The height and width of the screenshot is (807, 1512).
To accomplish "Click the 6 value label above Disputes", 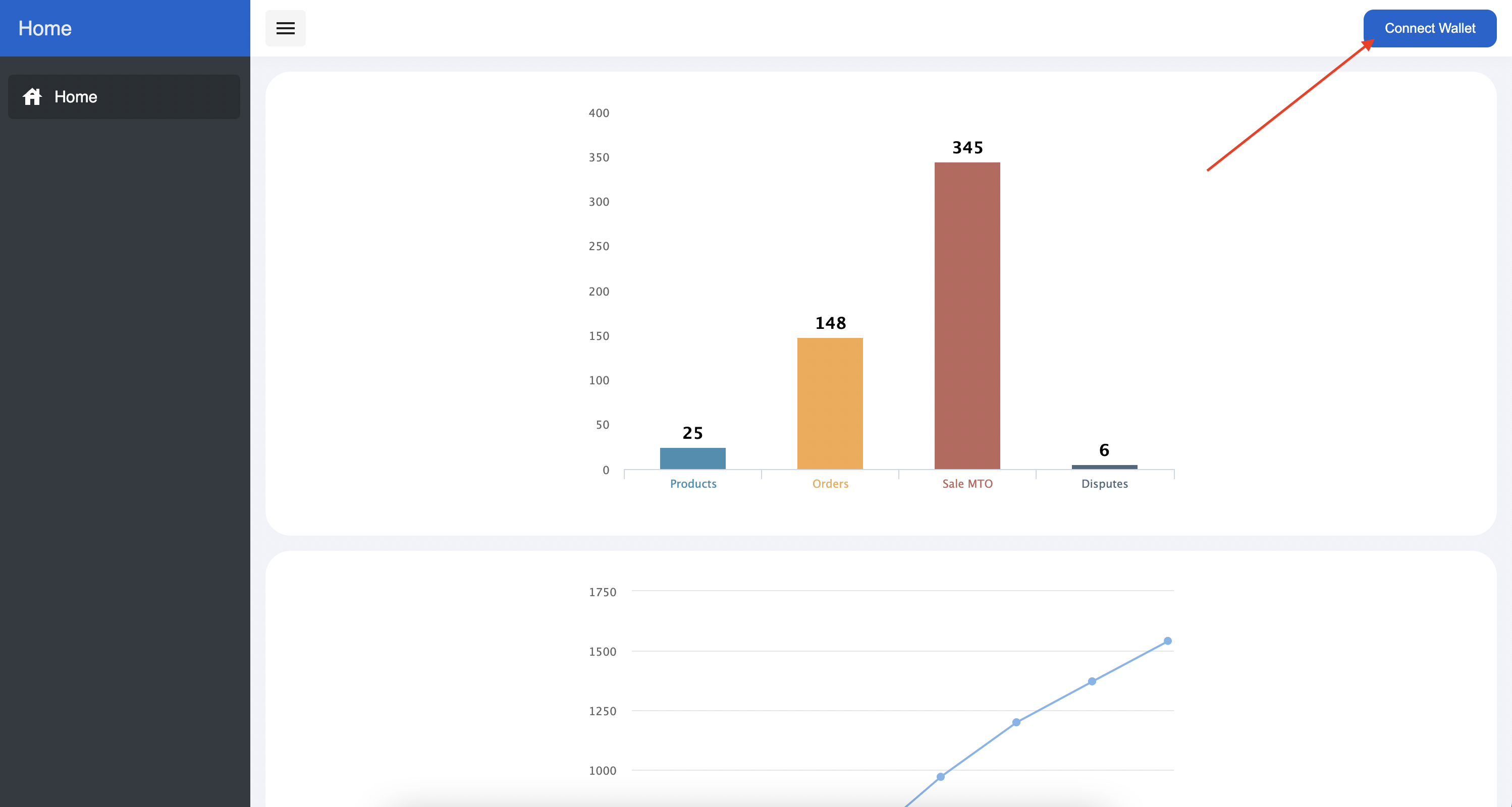I will coord(1104,450).
